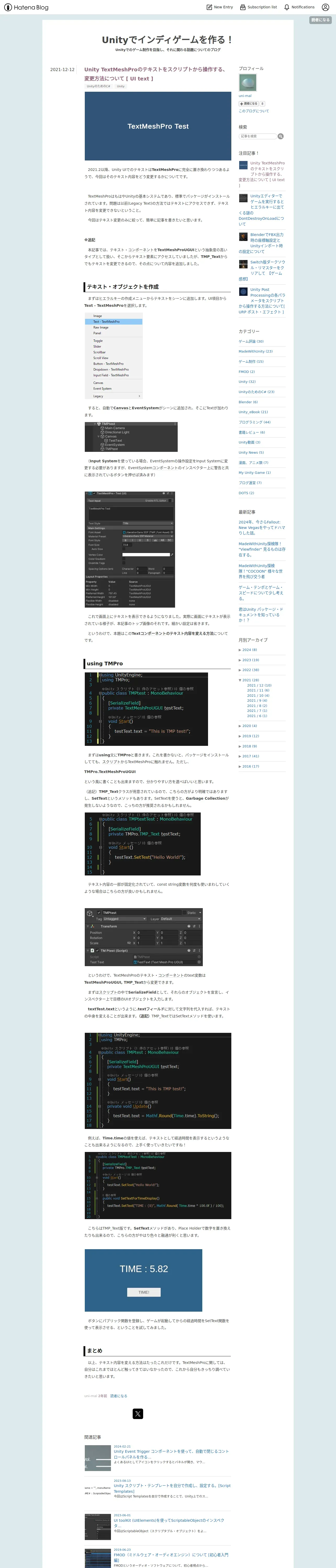Open archive month 2021 / 12 (10)
The image size is (336, 1568).
(x=259, y=685)
